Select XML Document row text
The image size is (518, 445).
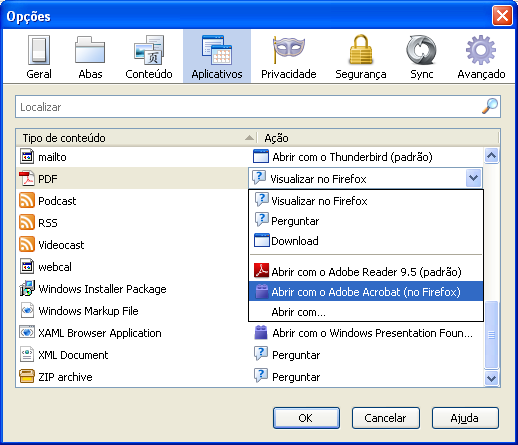click(x=73, y=355)
